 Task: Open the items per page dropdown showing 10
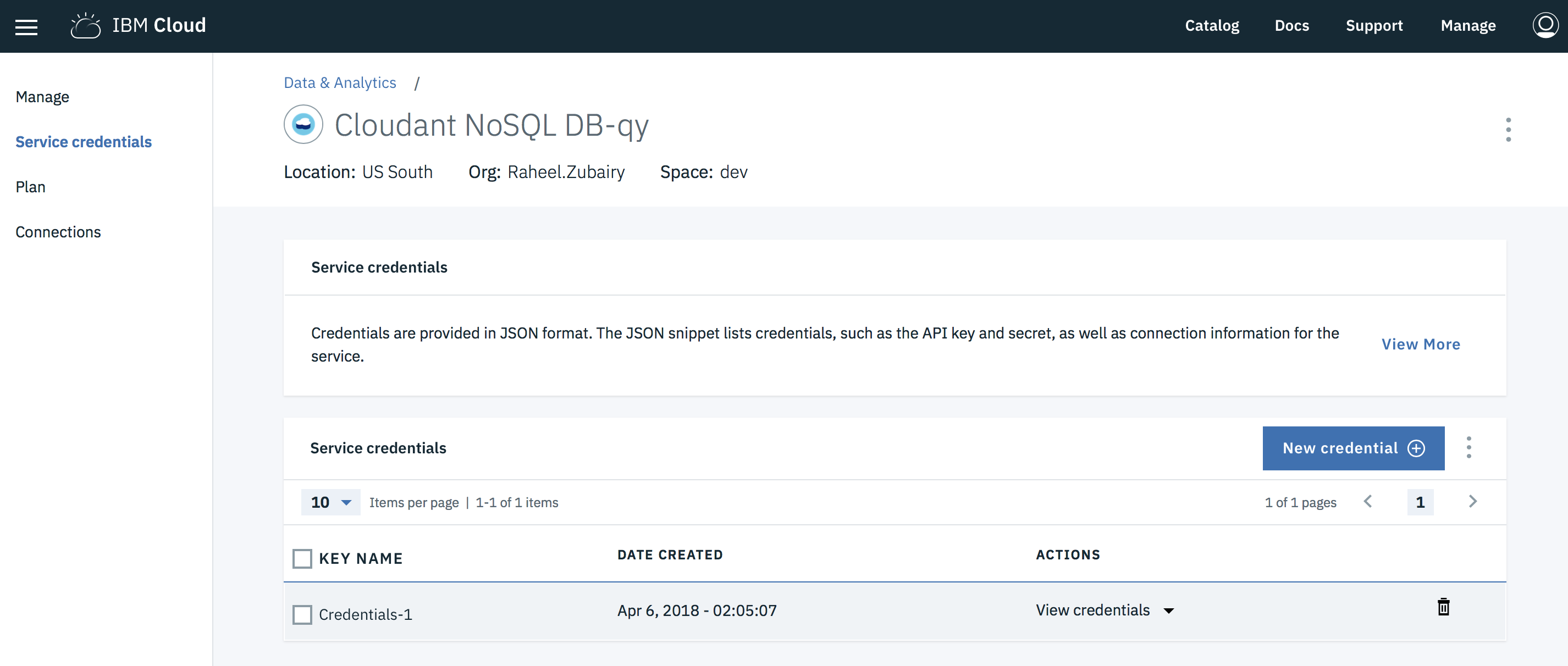(x=330, y=502)
